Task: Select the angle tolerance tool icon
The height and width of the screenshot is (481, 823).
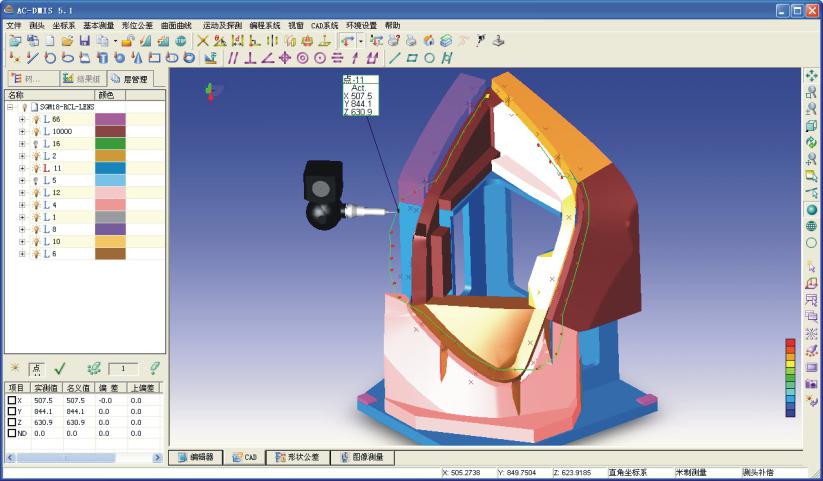Action: pyautogui.click(x=267, y=58)
